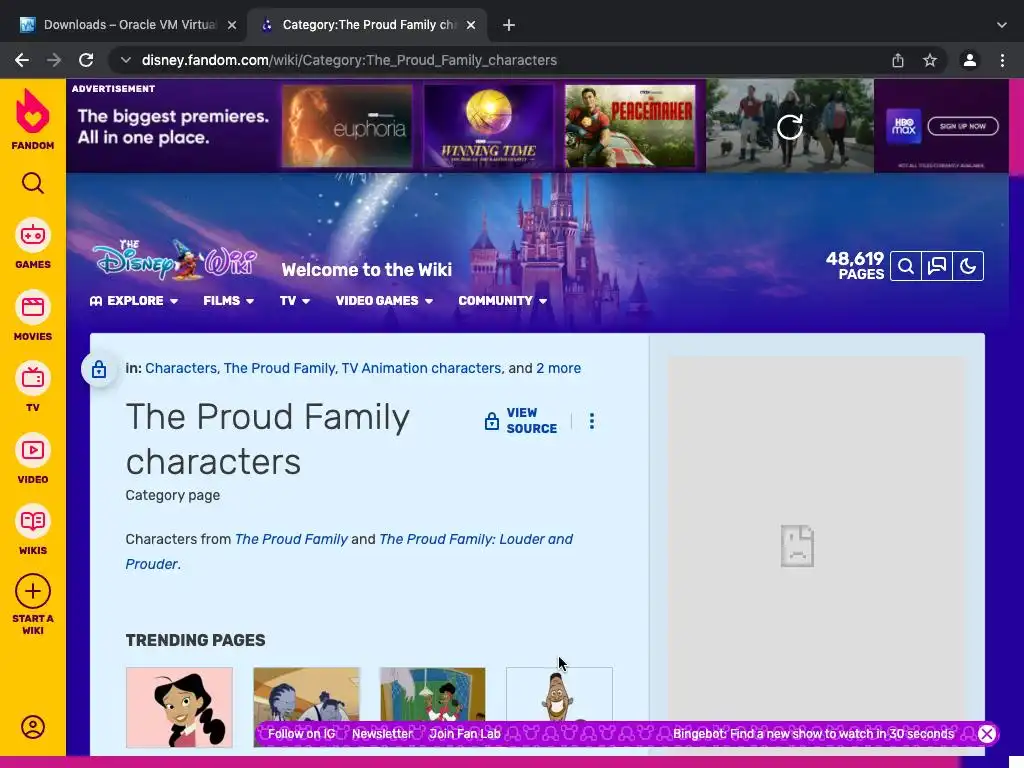
Task: Bookmark this page with star icon
Action: click(930, 60)
